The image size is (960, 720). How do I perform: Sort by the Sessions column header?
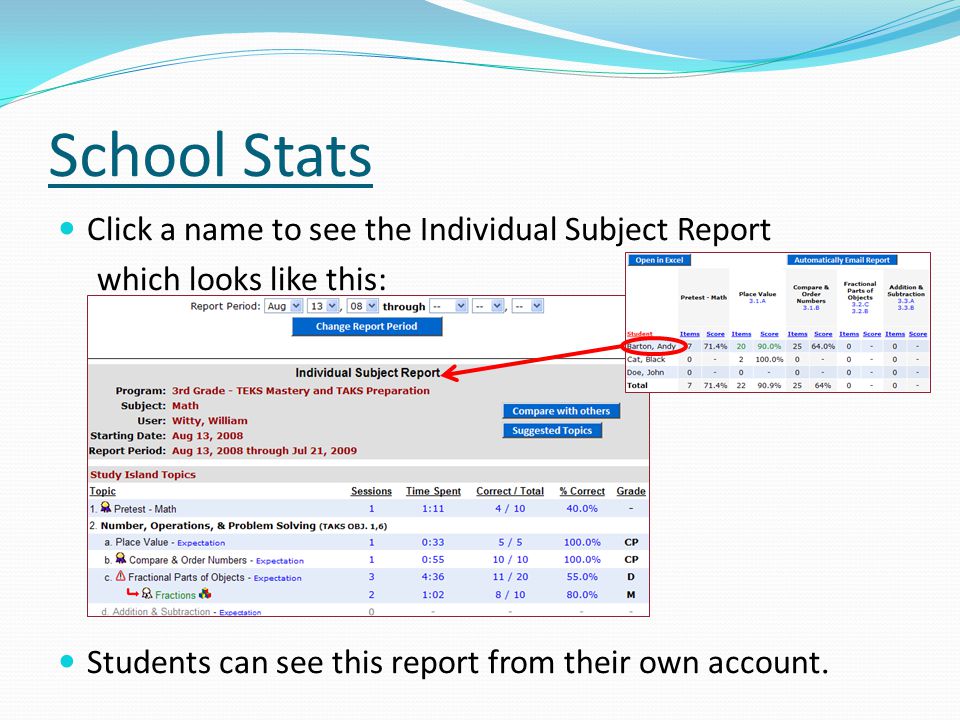371,491
